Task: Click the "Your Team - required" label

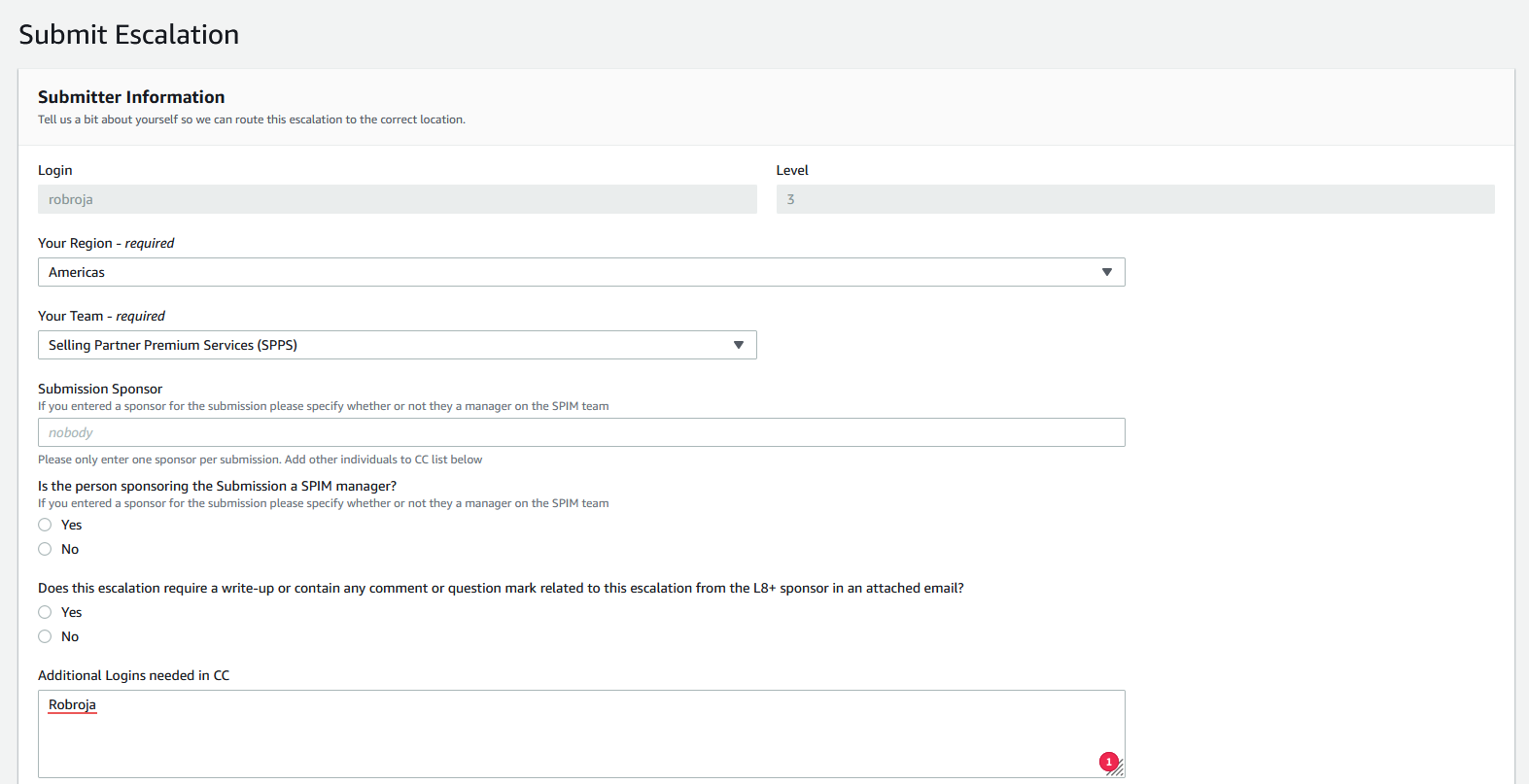Action: point(101,316)
